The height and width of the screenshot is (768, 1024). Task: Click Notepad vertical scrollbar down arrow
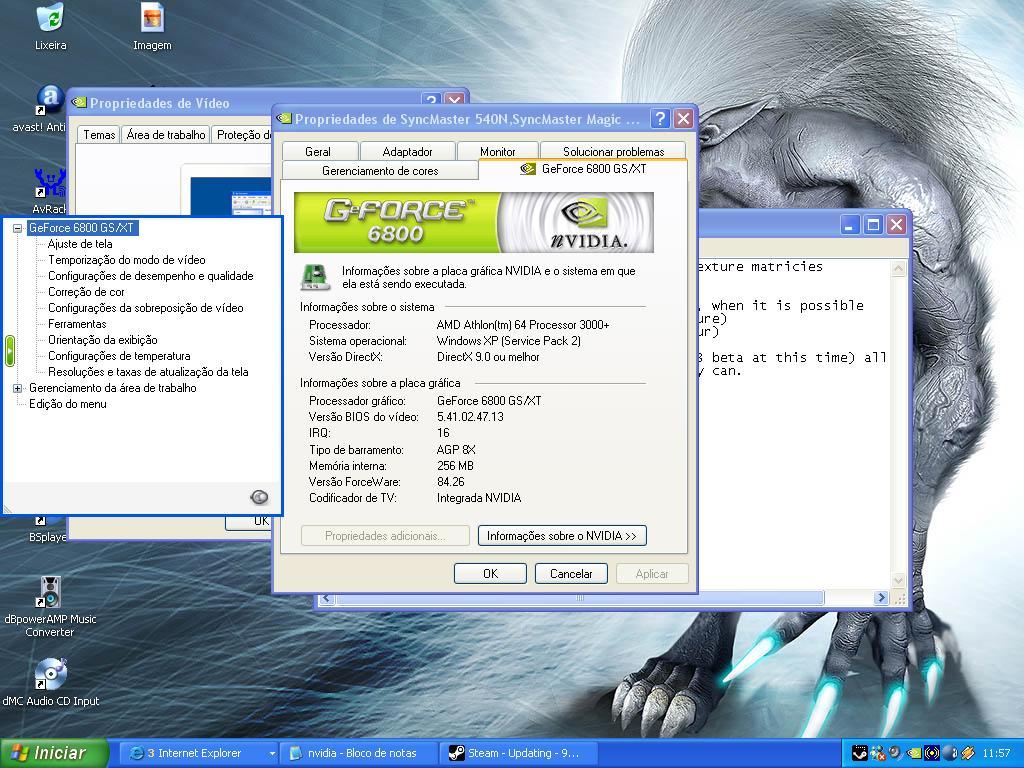coord(899,580)
